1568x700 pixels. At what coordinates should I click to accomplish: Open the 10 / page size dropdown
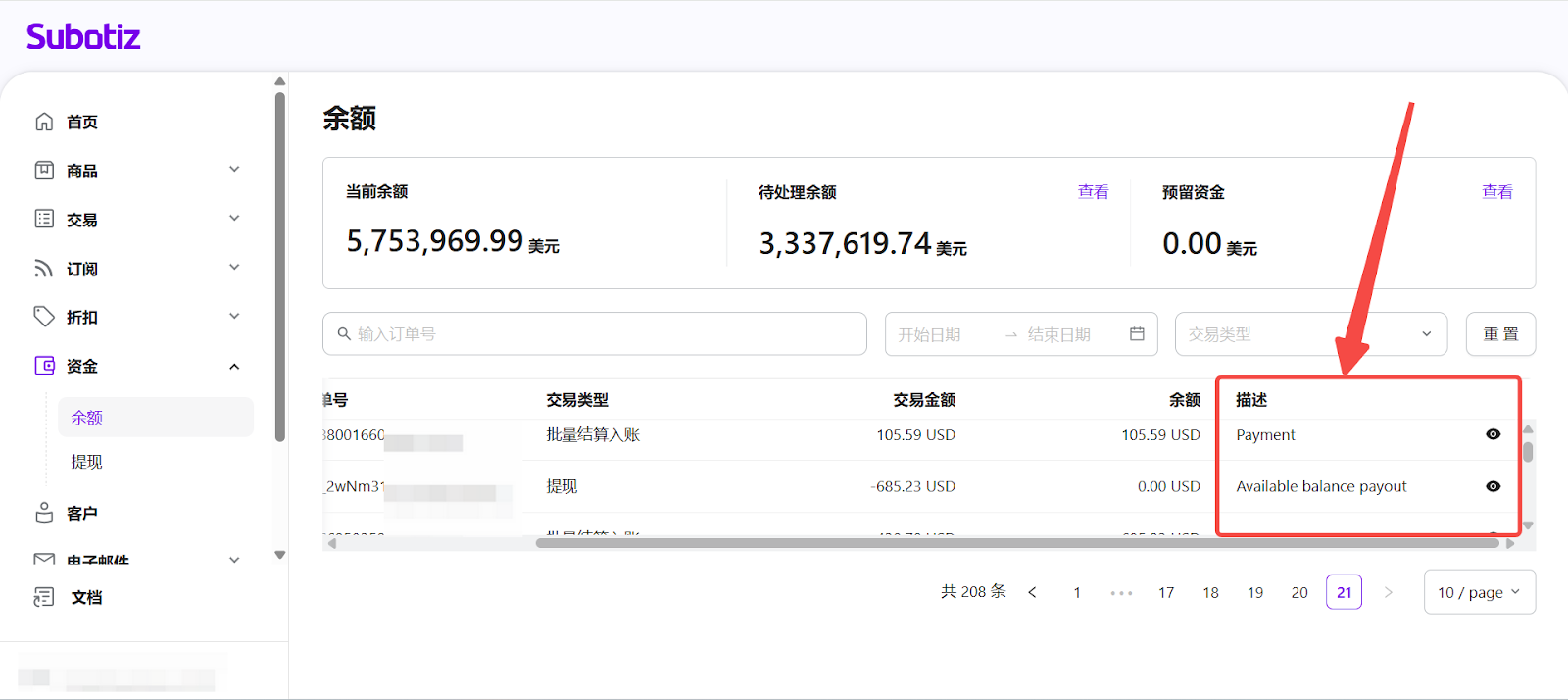(1479, 592)
